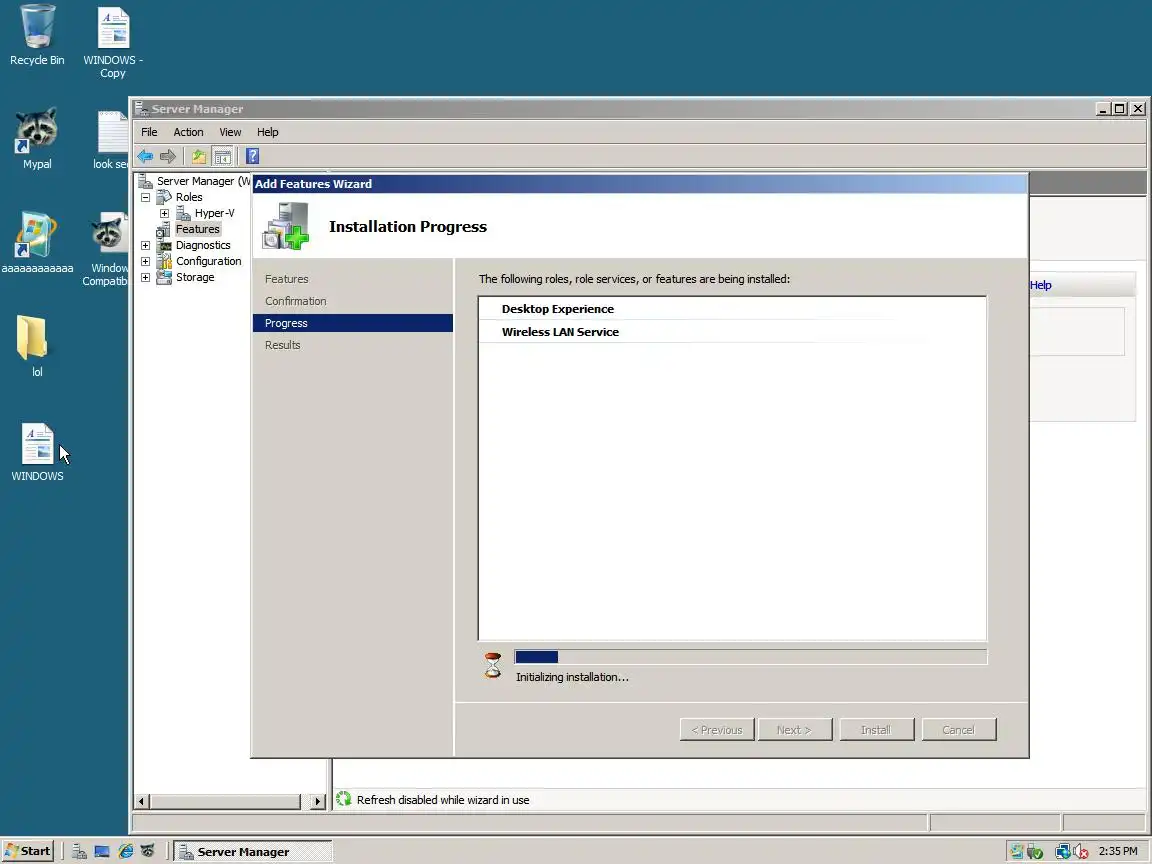Click the installation progress bar
The height and width of the screenshot is (864, 1152).
(750, 657)
